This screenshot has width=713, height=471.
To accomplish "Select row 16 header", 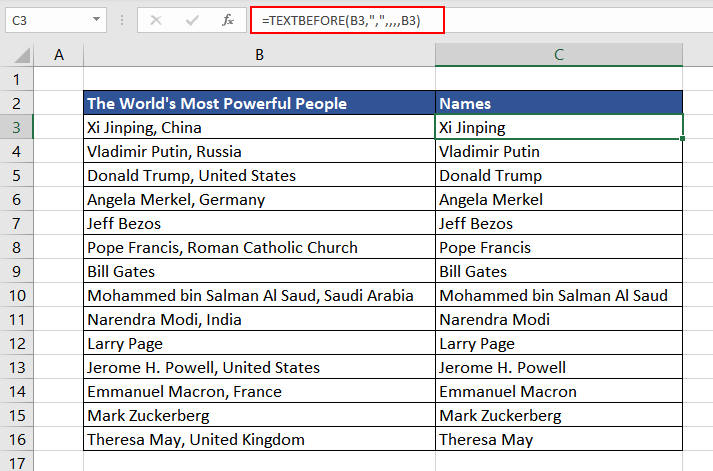I will pos(17,439).
